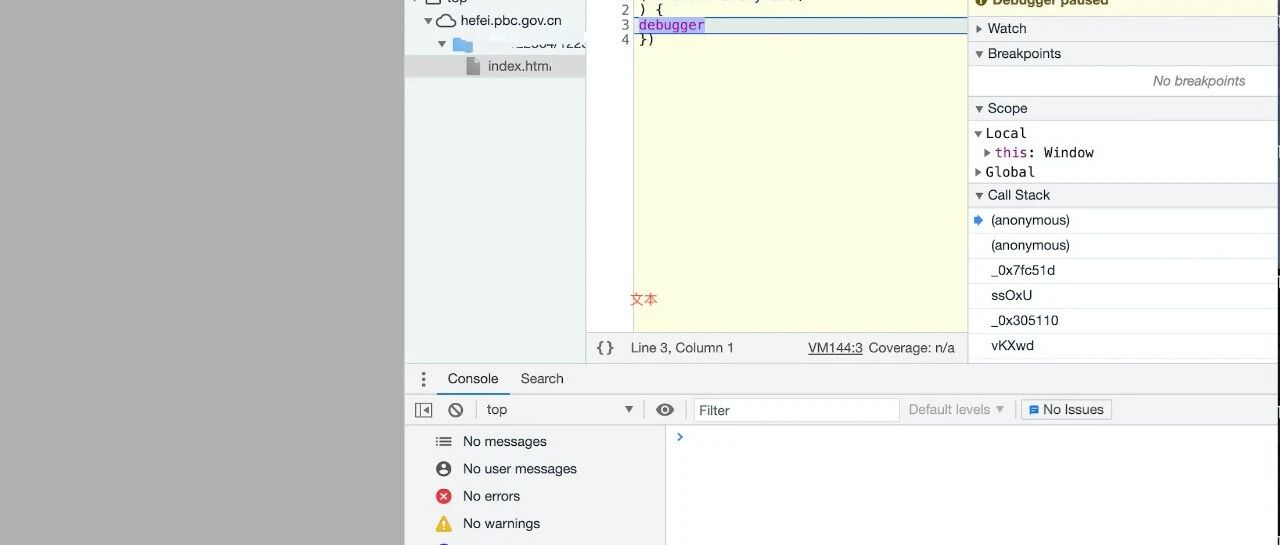Click the No Issues button

tap(1066, 410)
